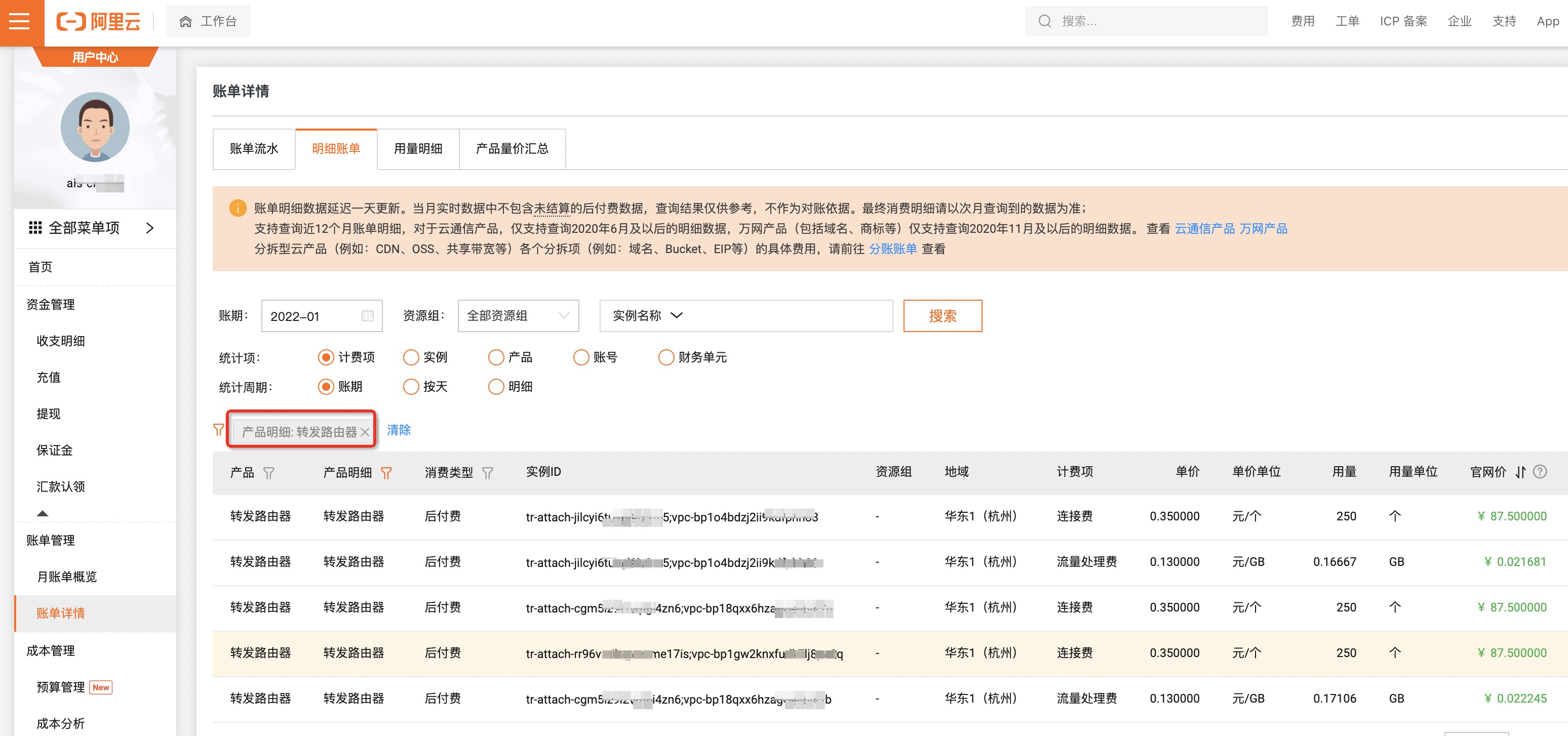Click the product detail filter funnel

pos(386,473)
